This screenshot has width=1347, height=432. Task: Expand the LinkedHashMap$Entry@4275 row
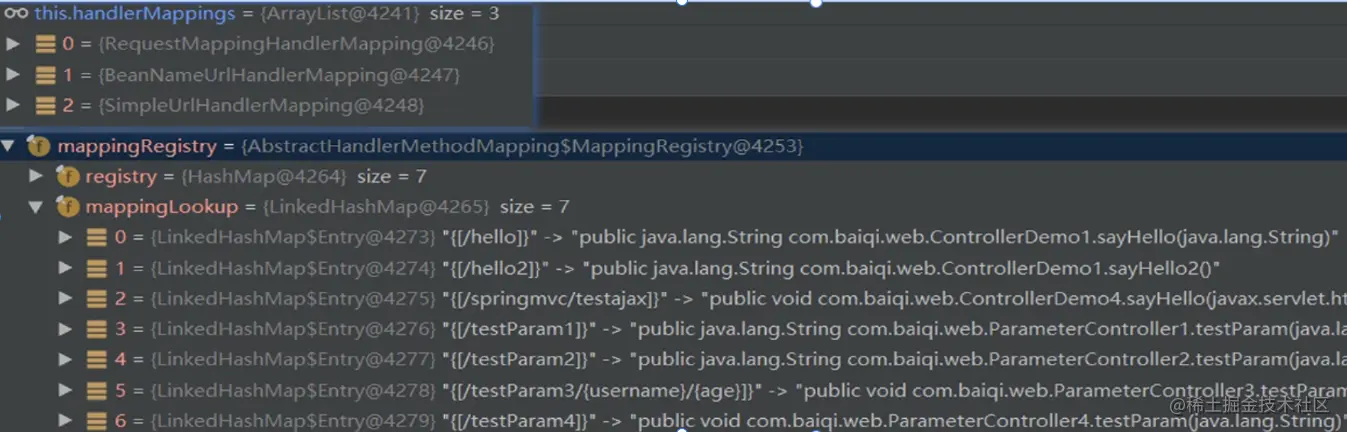click(x=66, y=299)
